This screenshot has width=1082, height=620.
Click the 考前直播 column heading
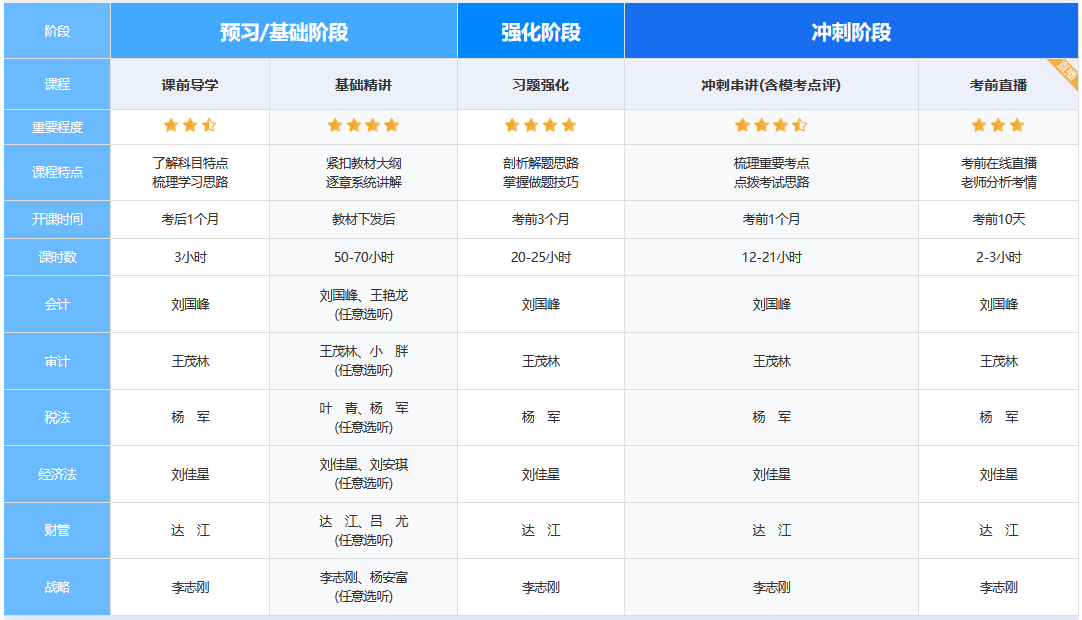(x=998, y=85)
